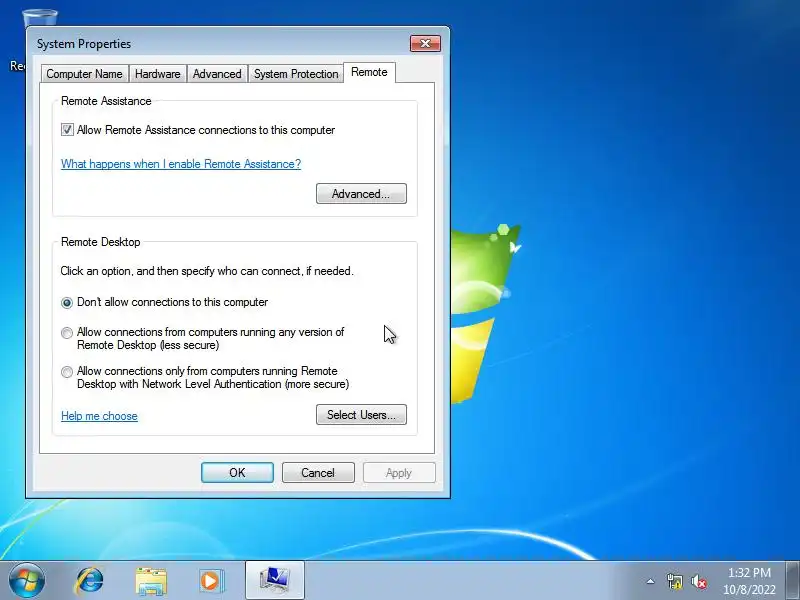Click the Select Users... button
The width and height of the screenshot is (800, 600).
click(361, 415)
